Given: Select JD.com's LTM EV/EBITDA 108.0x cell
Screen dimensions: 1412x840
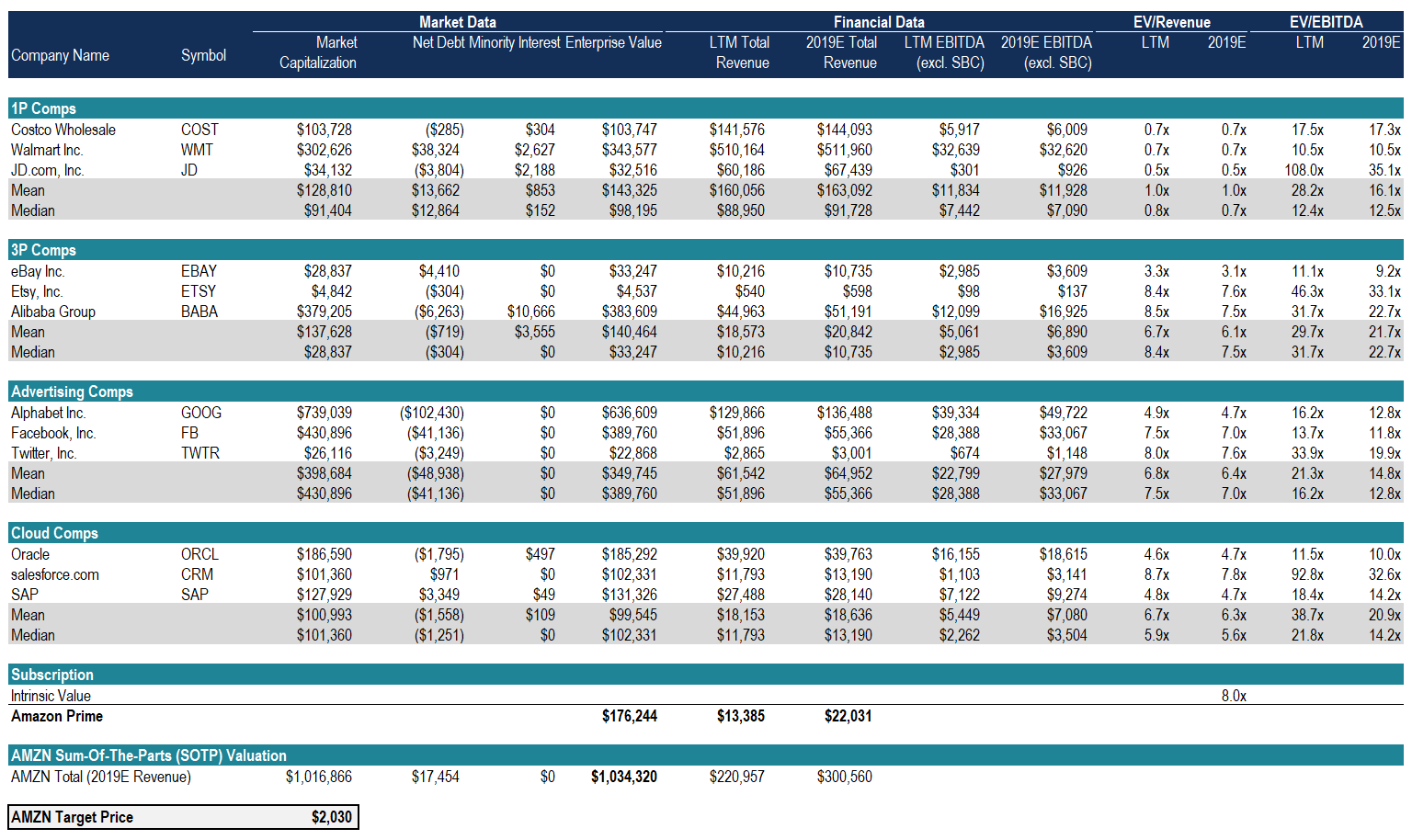Looking at the screenshot, I should (1304, 170).
